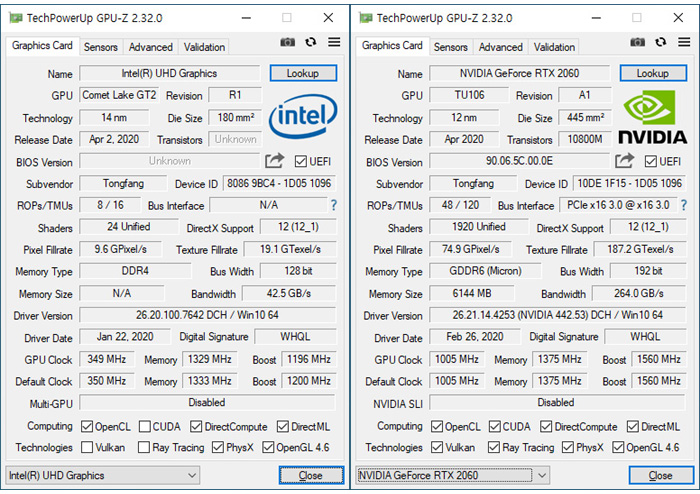
Task: Switch to Sensors tab in the Intel window
Action: point(100,47)
